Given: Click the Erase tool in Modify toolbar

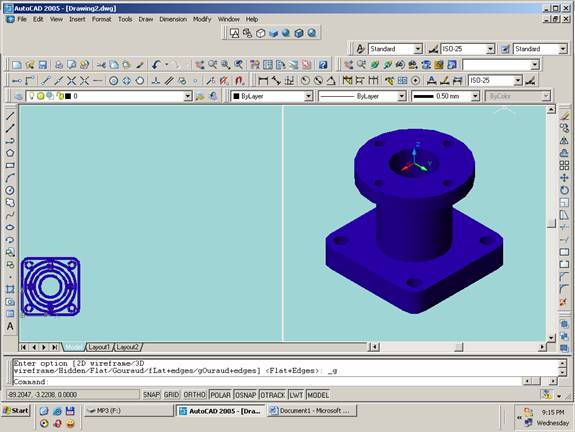Looking at the screenshot, I should (x=564, y=116).
